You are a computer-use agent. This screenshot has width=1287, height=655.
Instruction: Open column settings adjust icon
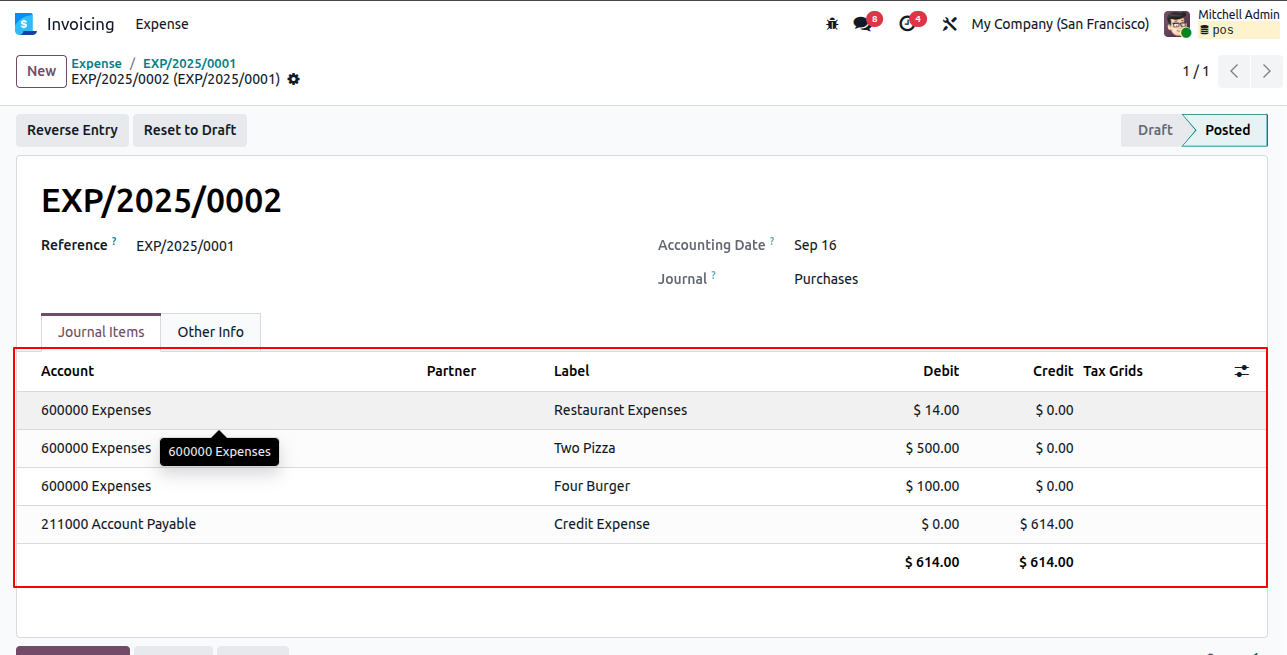(x=1241, y=371)
